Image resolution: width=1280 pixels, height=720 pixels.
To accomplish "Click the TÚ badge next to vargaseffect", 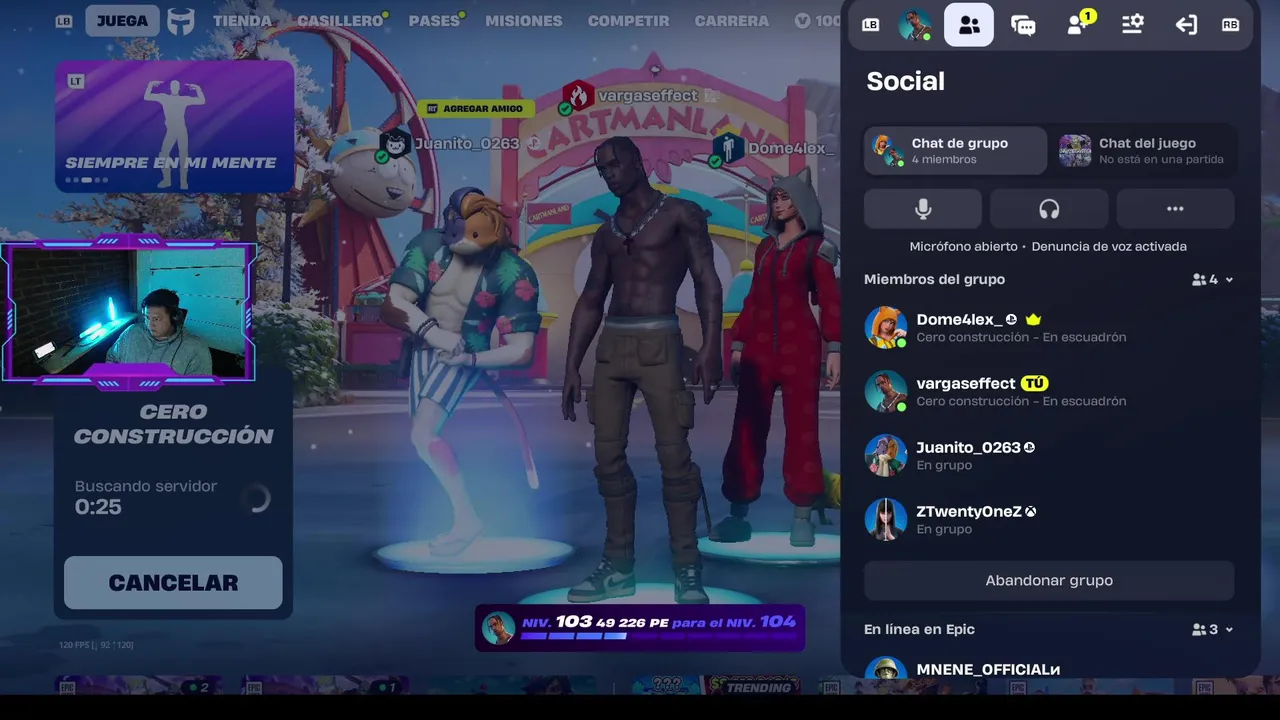I will point(1035,384).
